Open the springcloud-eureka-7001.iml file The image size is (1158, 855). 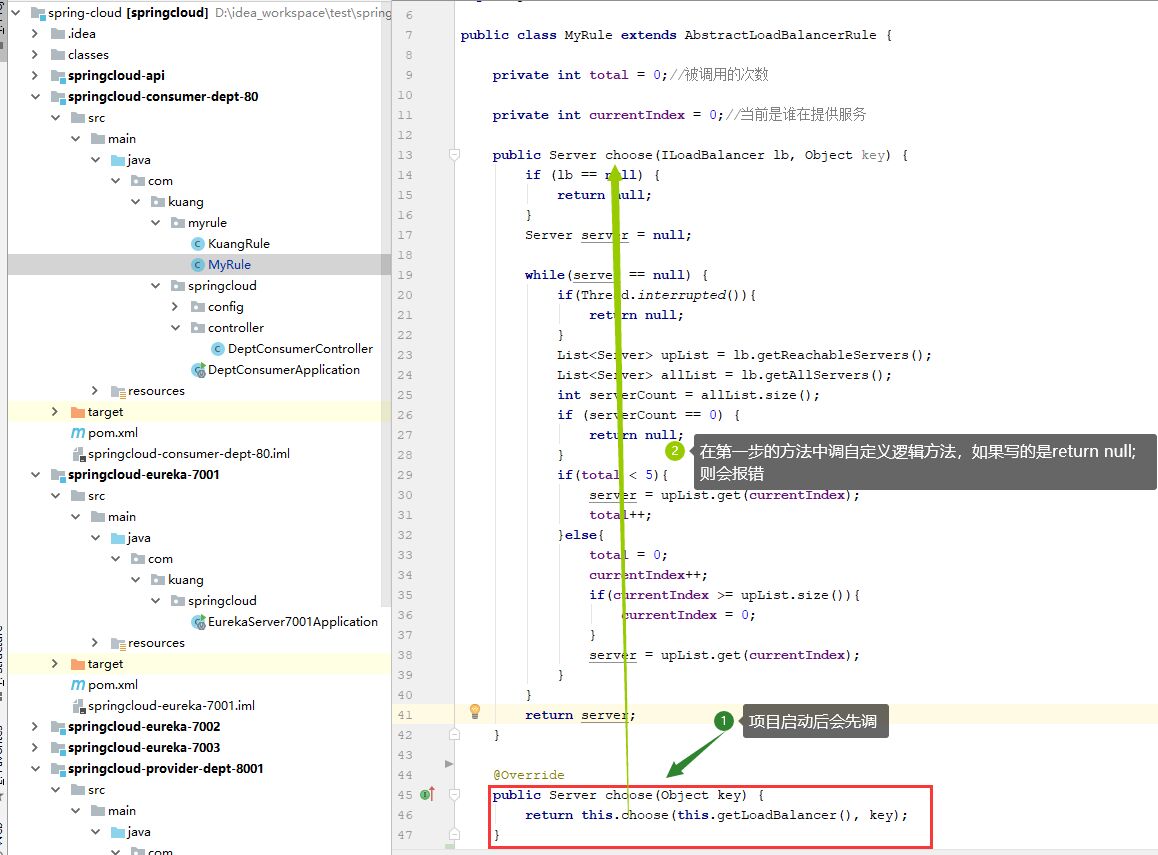pyautogui.click(x=171, y=706)
